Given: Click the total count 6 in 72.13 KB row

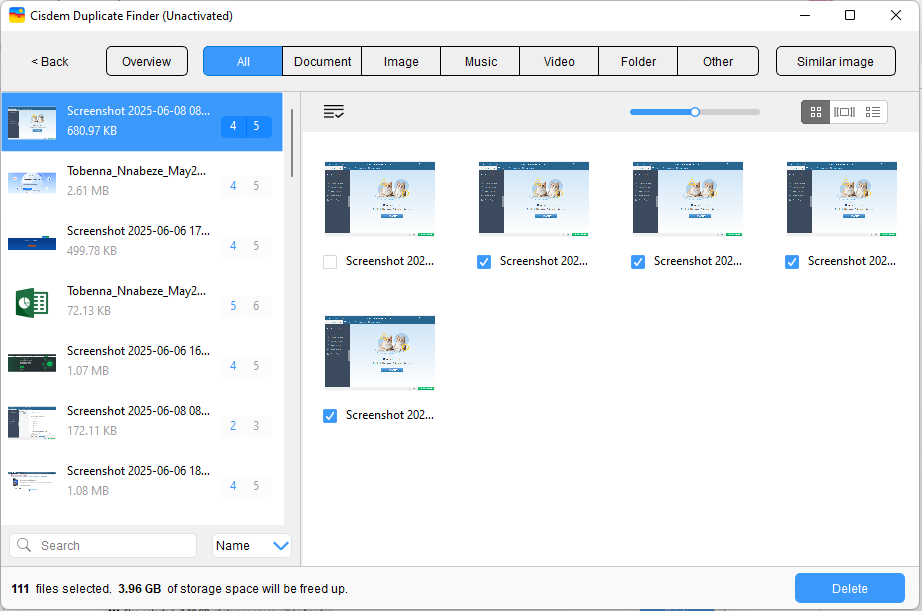Looking at the screenshot, I should coord(256,306).
